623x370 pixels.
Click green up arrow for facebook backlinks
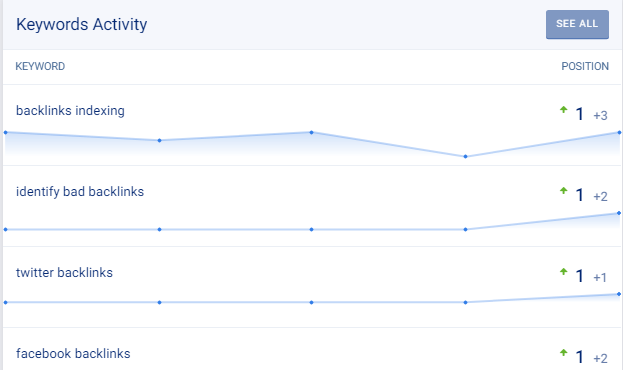(x=563, y=353)
